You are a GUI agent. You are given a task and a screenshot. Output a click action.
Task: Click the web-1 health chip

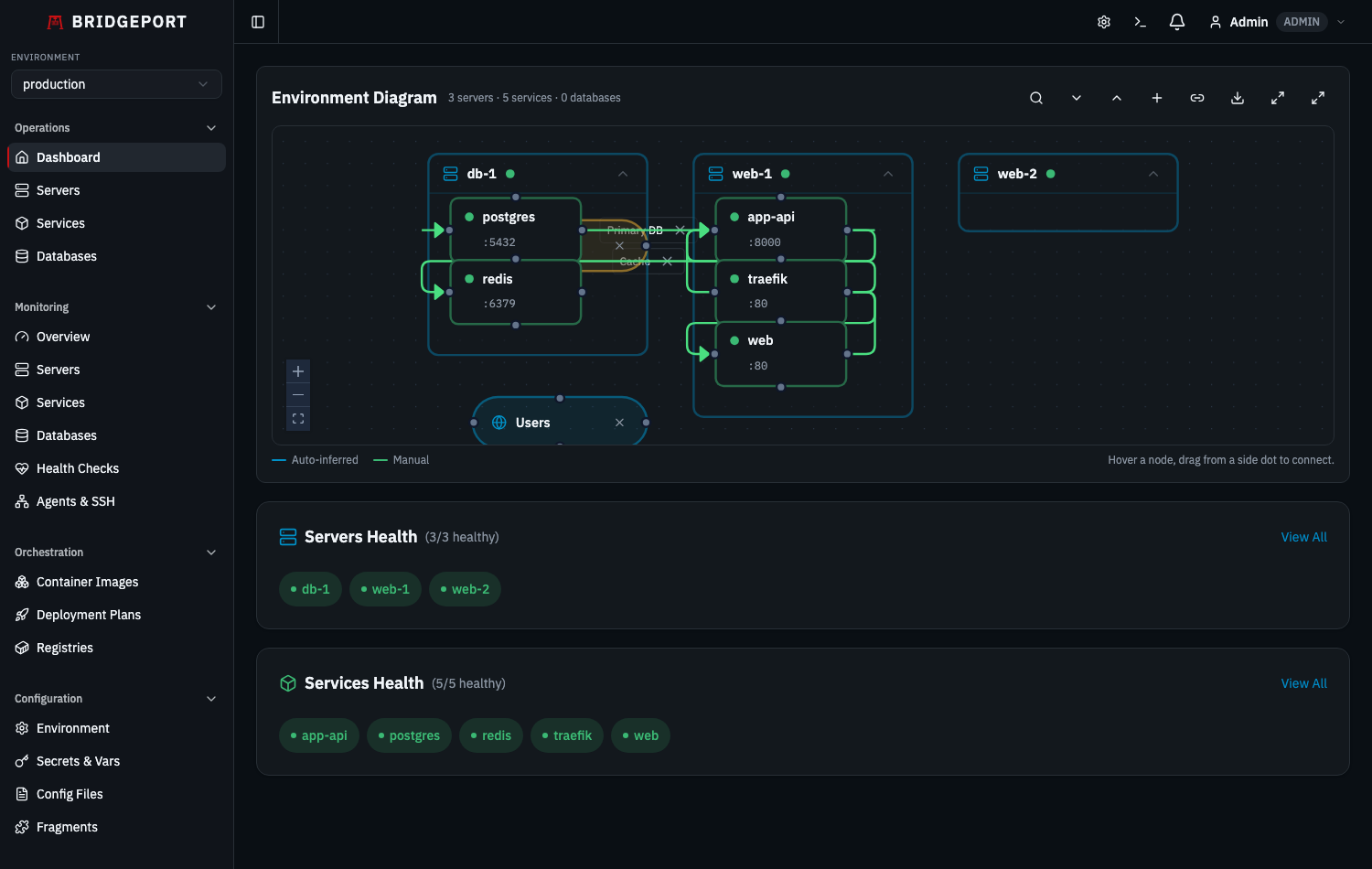pos(385,589)
